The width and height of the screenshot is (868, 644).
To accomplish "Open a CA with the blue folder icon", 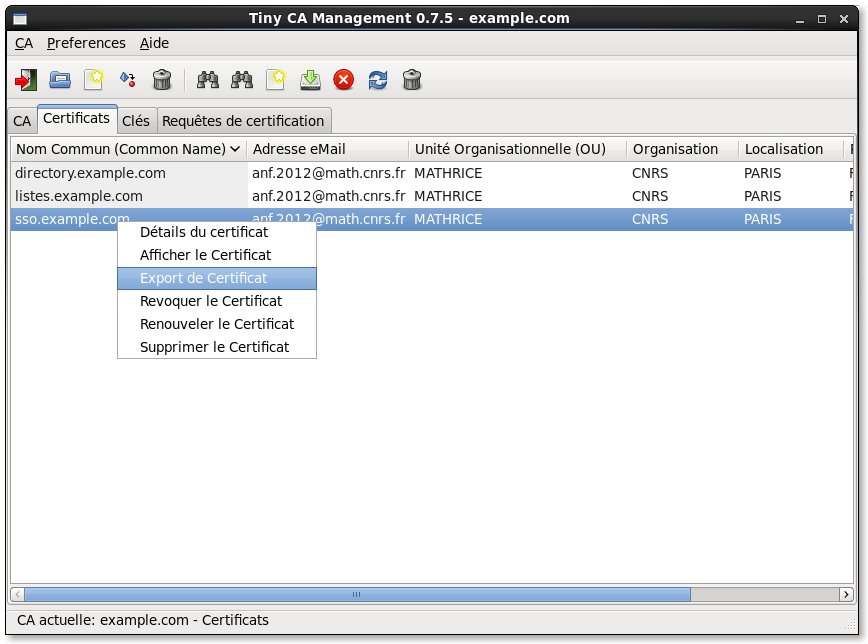I will point(60,80).
